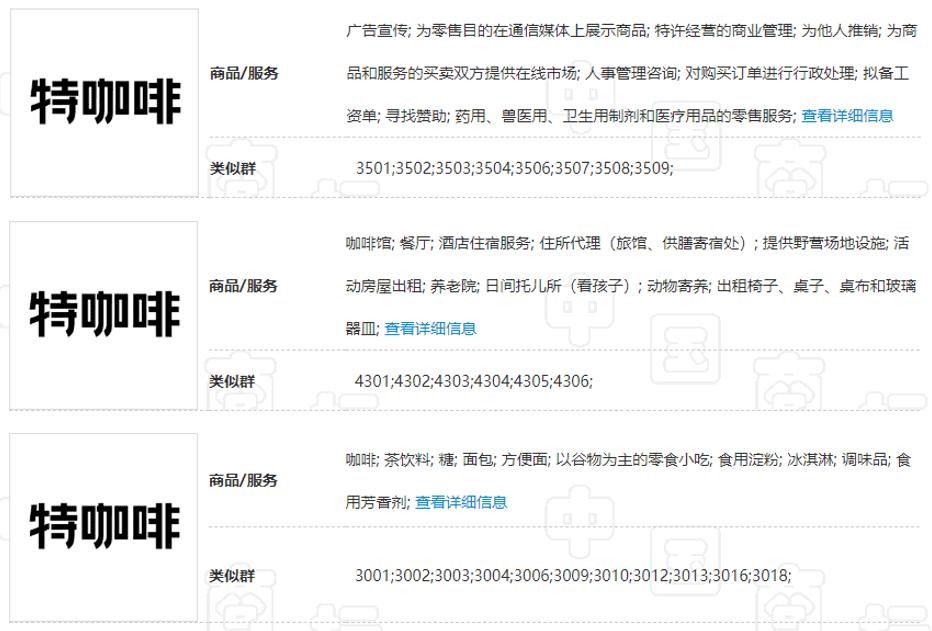Click 特咖啡 logo beside the 4301 group
Image resolution: width=932 pixels, height=631 pixels.
point(104,315)
